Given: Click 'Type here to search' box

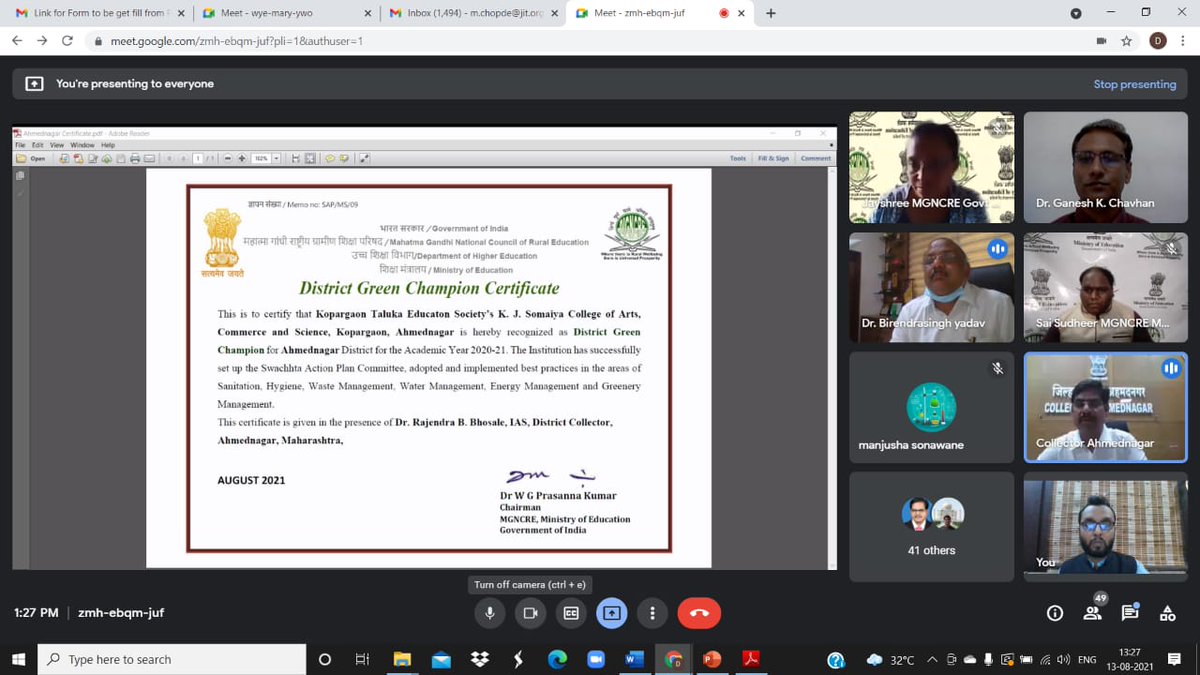Looking at the screenshot, I should [x=172, y=659].
